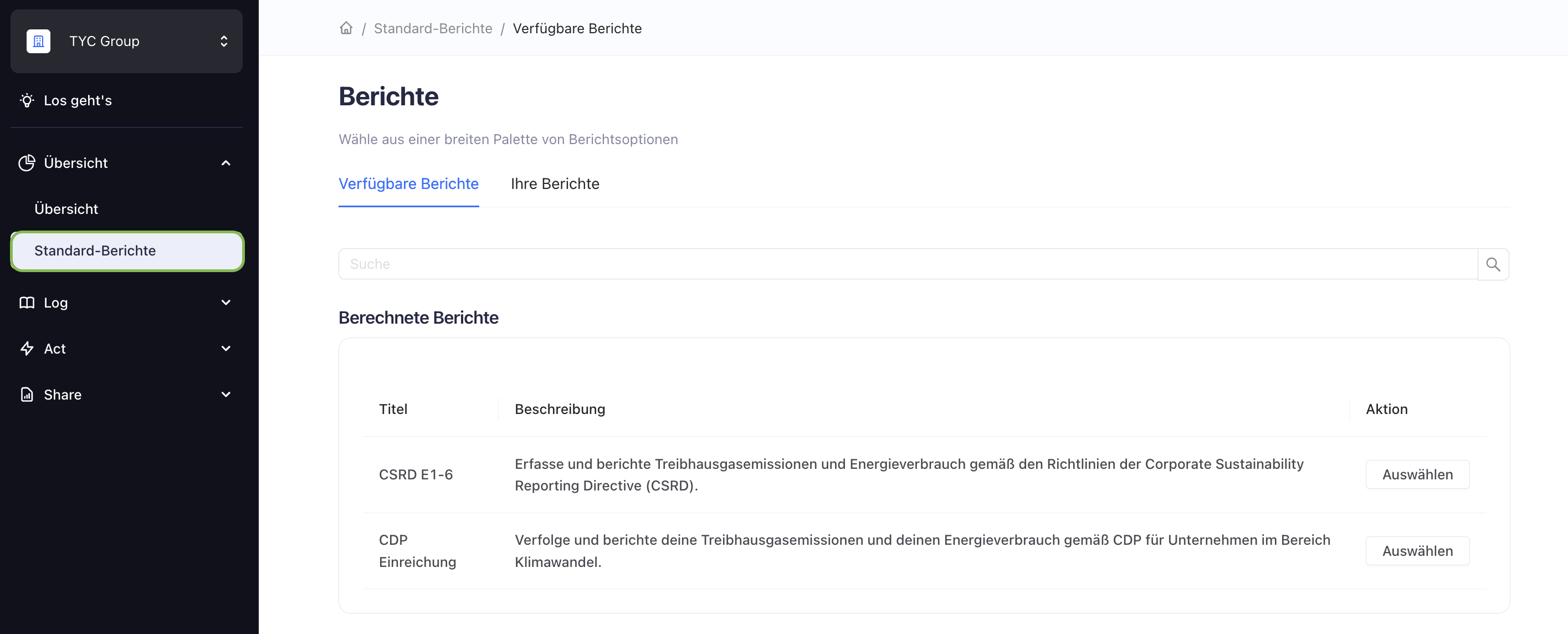Click the TYC Group building icon
Screen dimensions: 1568x634
coord(38,41)
